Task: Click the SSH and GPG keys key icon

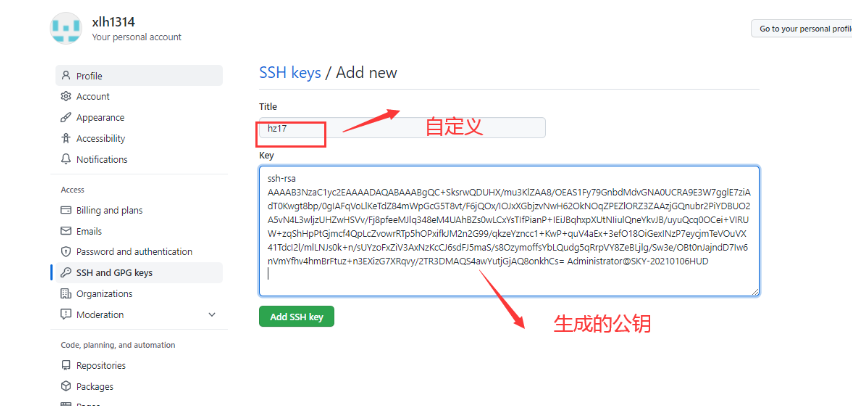Action: (66, 272)
